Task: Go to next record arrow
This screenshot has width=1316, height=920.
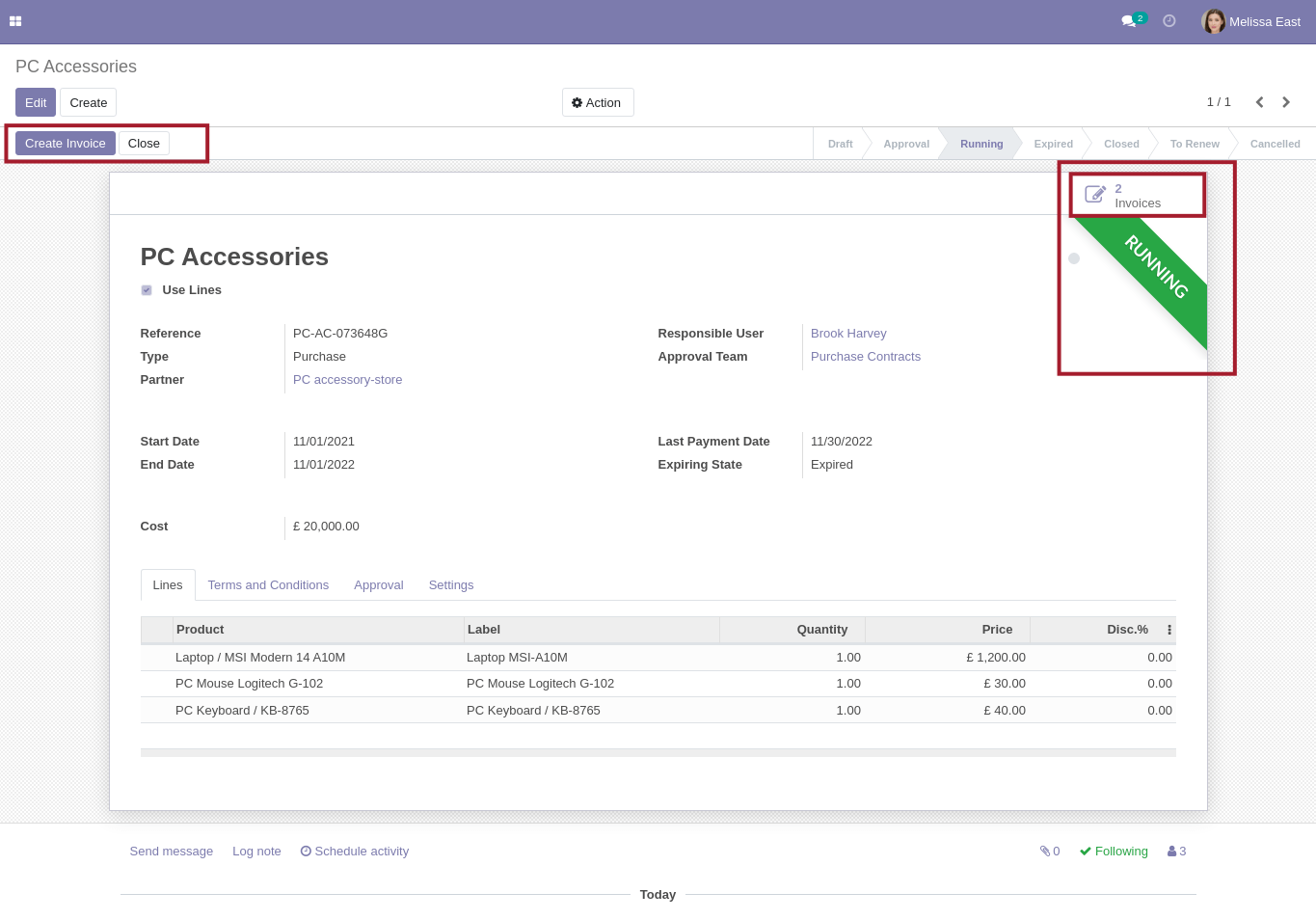Action: click(x=1286, y=102)
